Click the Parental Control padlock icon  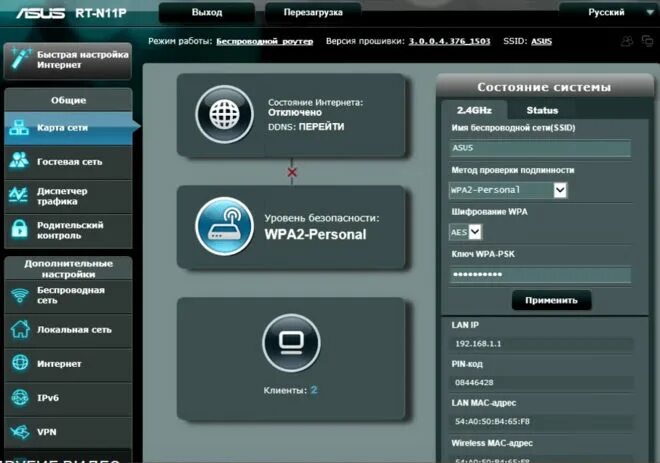tap(19, 229)
